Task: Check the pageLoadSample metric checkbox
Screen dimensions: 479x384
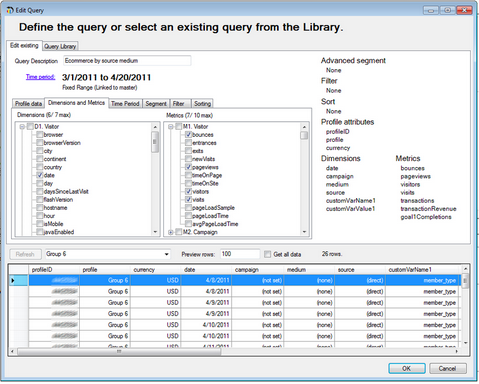Action: click(188, 208)
